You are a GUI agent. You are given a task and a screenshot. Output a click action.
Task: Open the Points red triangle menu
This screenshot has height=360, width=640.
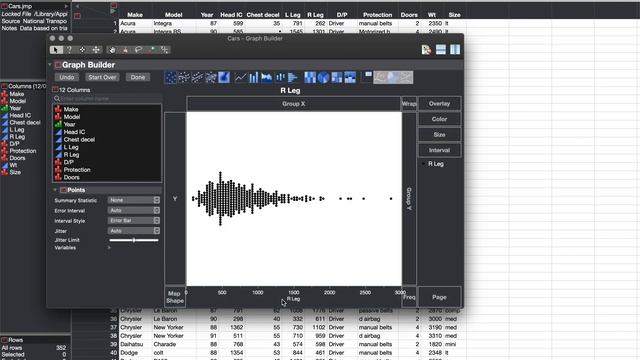pos(63,190)
